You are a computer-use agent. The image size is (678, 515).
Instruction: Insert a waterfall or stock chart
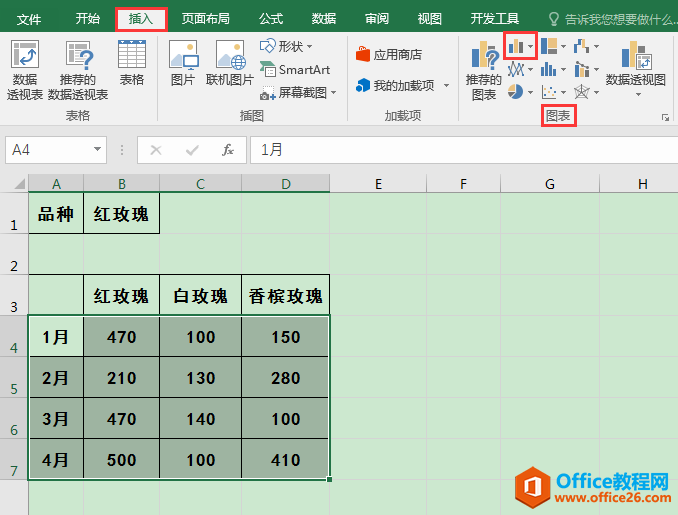tap(586, 46)
